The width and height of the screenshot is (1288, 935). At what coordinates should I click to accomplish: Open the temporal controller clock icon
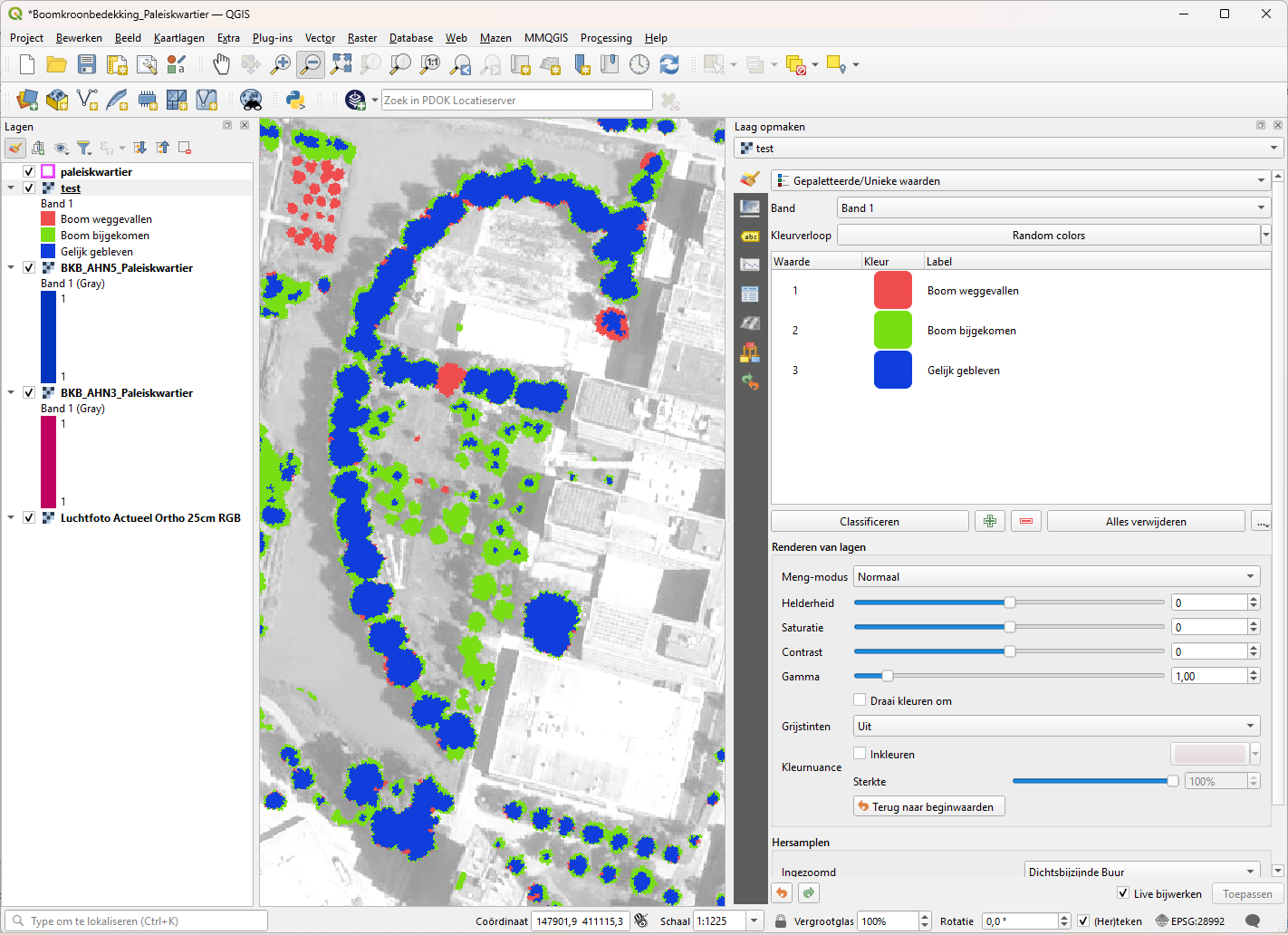639,64
